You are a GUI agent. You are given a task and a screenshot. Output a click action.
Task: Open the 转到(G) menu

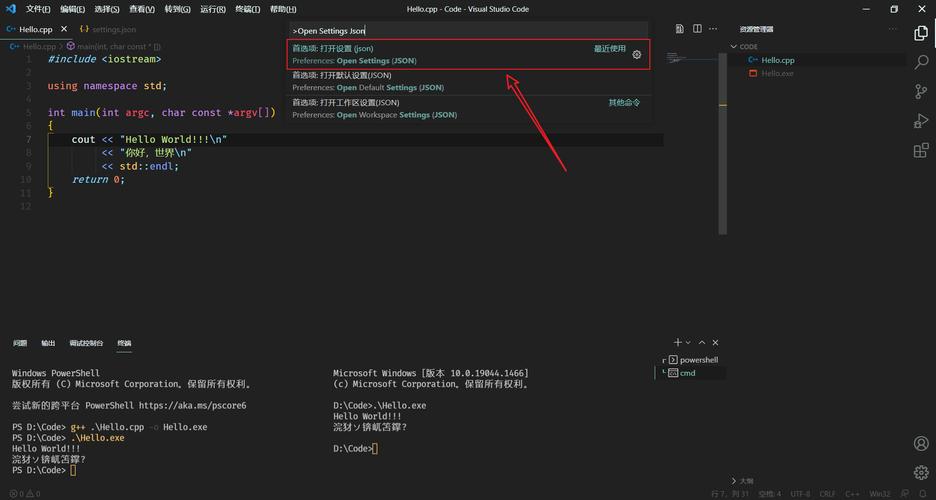(177, 9)
